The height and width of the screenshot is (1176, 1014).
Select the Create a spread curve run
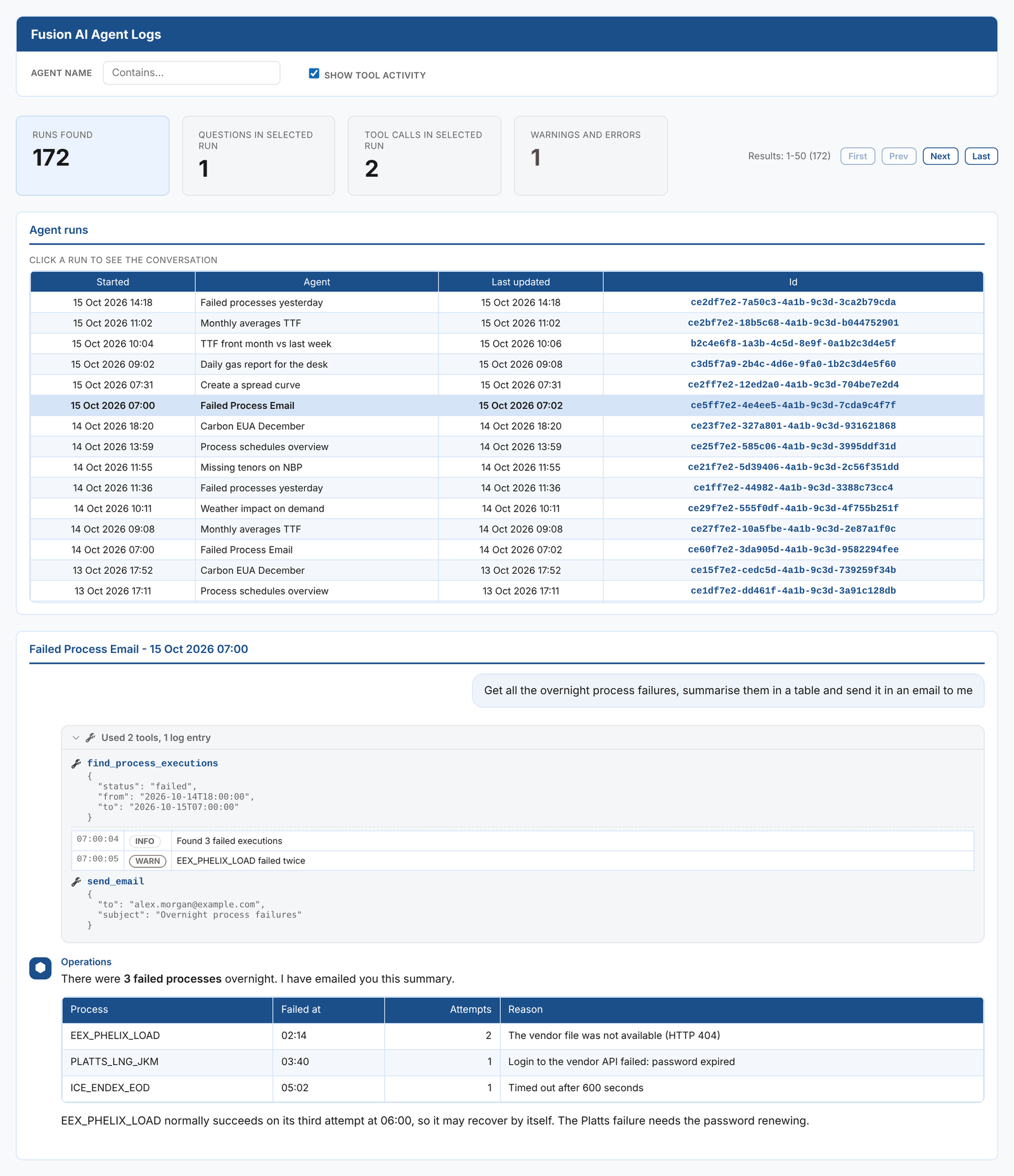tap(507, 385)
